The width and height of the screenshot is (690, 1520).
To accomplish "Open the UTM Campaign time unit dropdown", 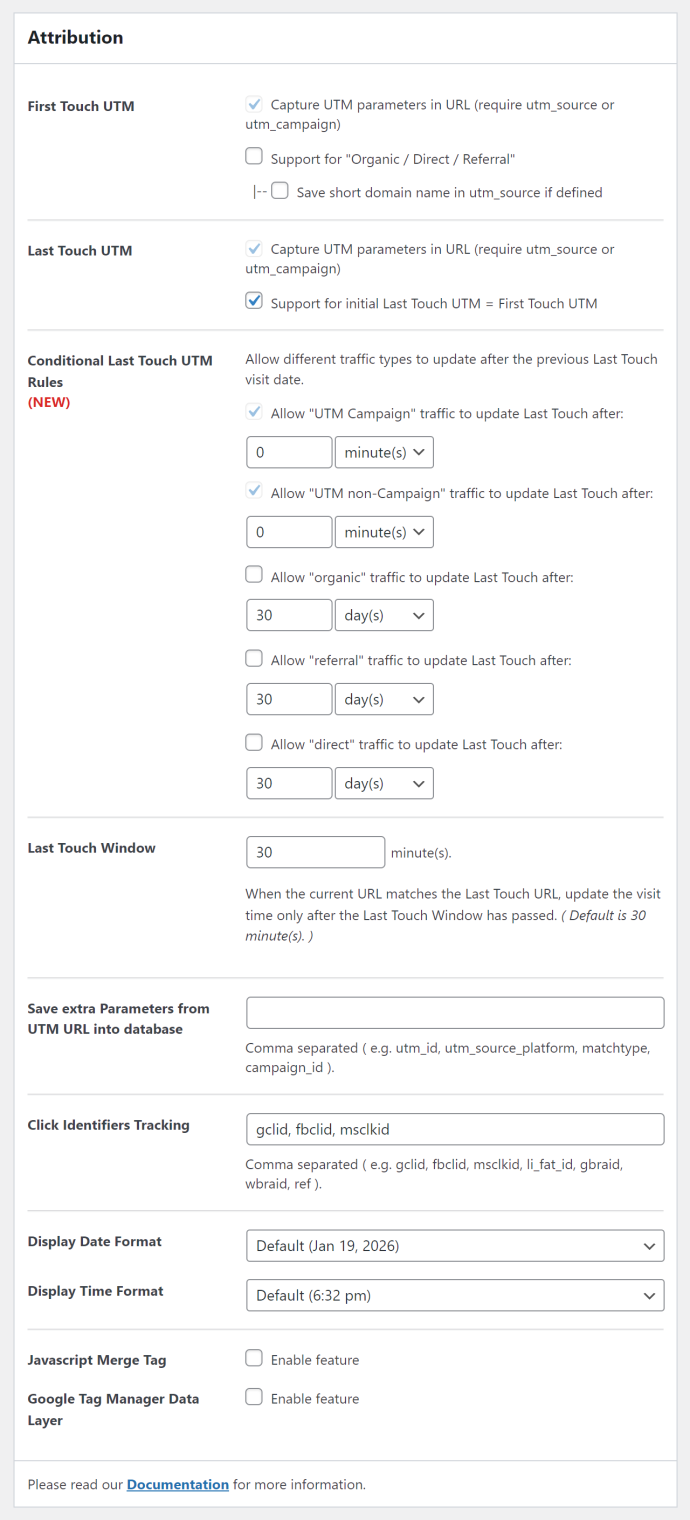I will pos(384,452).
